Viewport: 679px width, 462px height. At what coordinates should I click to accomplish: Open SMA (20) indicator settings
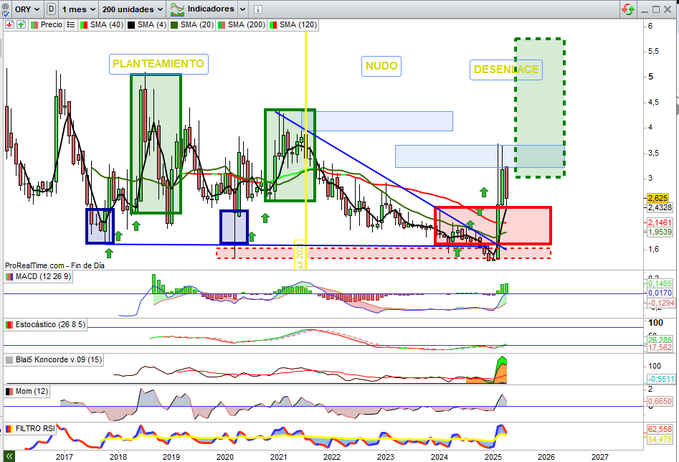click(197, 25)
